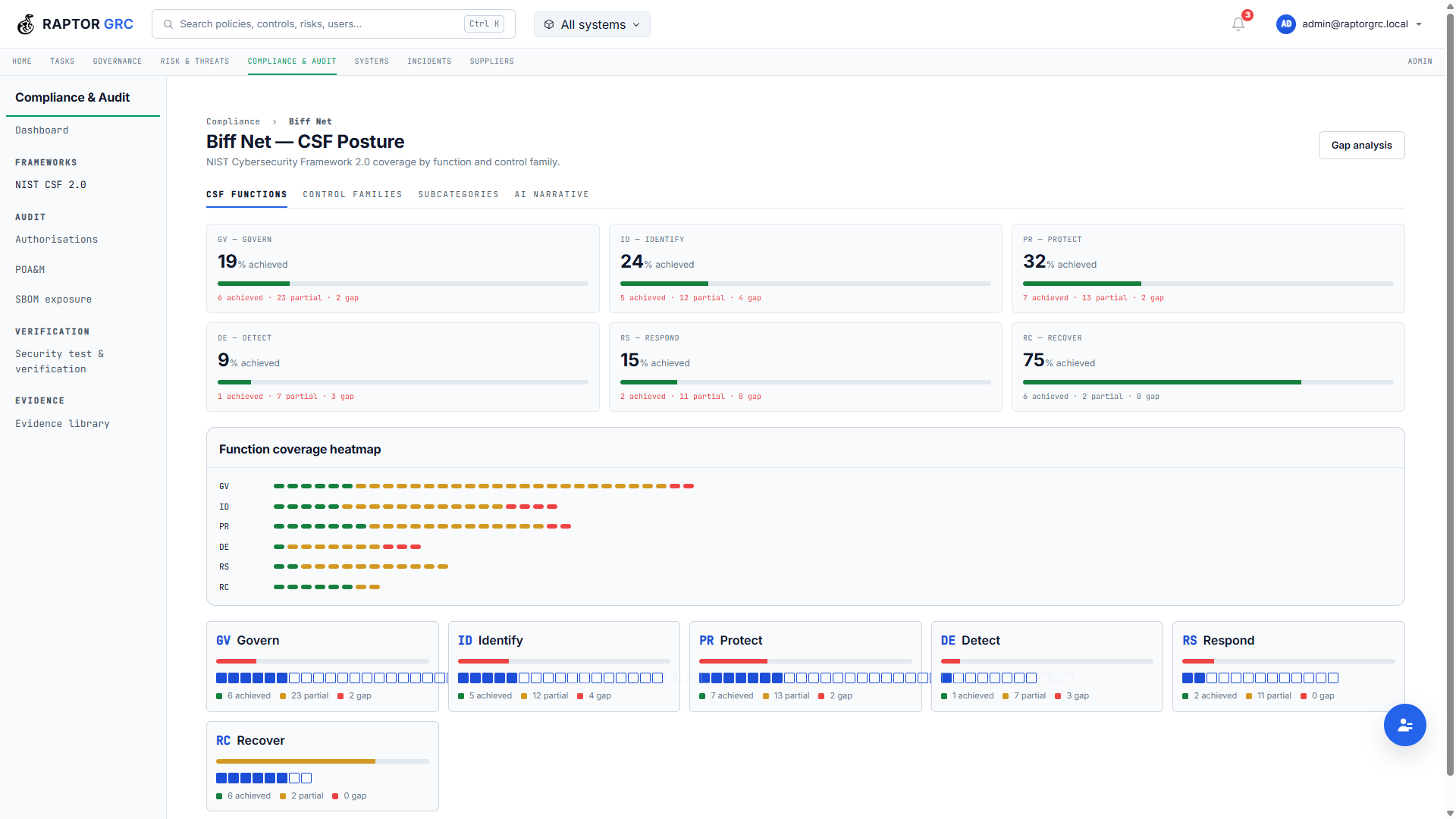Click the Compliance breadcrumb link

[233, 122]
